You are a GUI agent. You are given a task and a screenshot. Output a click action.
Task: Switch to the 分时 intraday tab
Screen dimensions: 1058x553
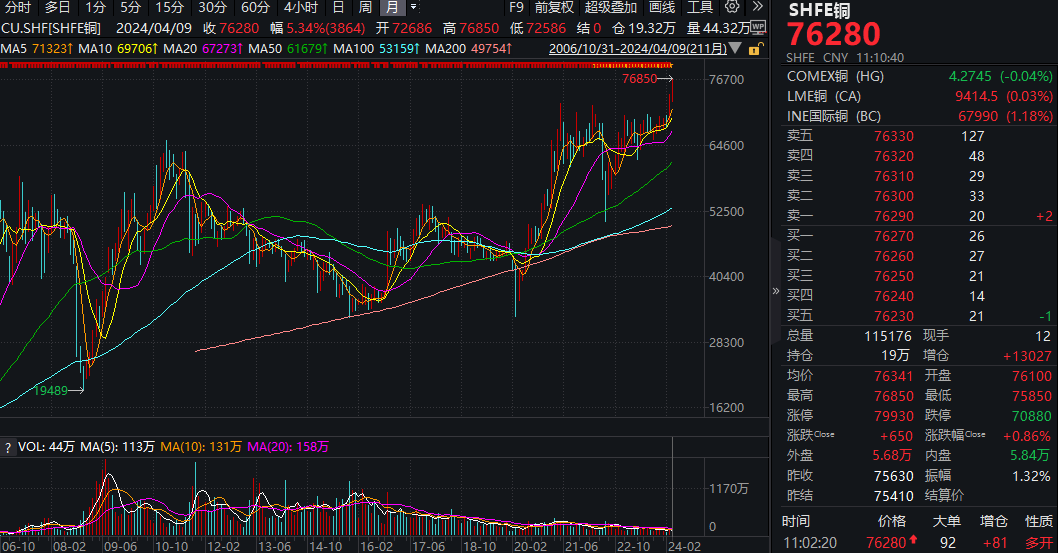click(x=18, y=7)
